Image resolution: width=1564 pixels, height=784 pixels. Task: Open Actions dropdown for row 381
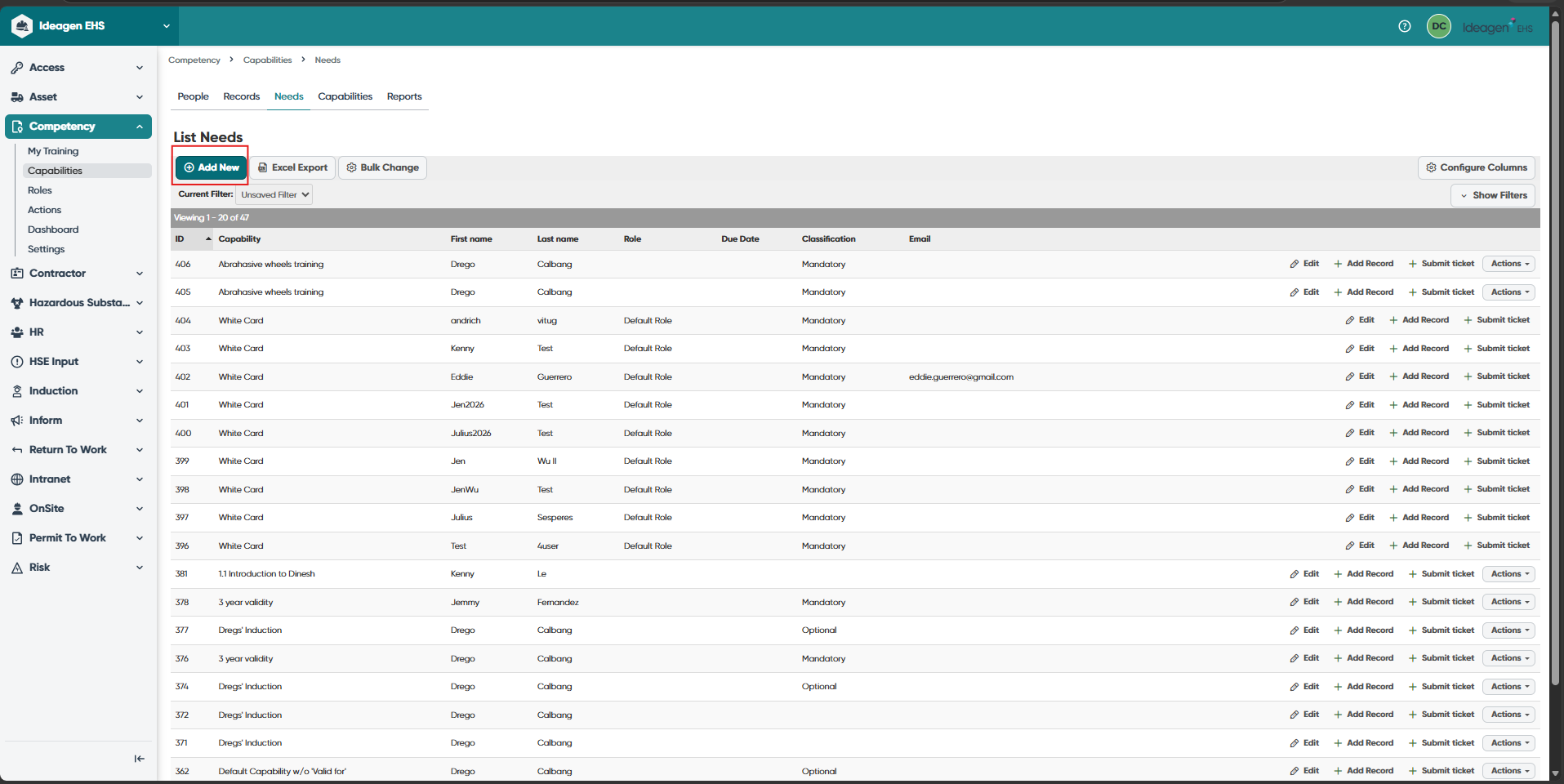(x=1508, y=574)
